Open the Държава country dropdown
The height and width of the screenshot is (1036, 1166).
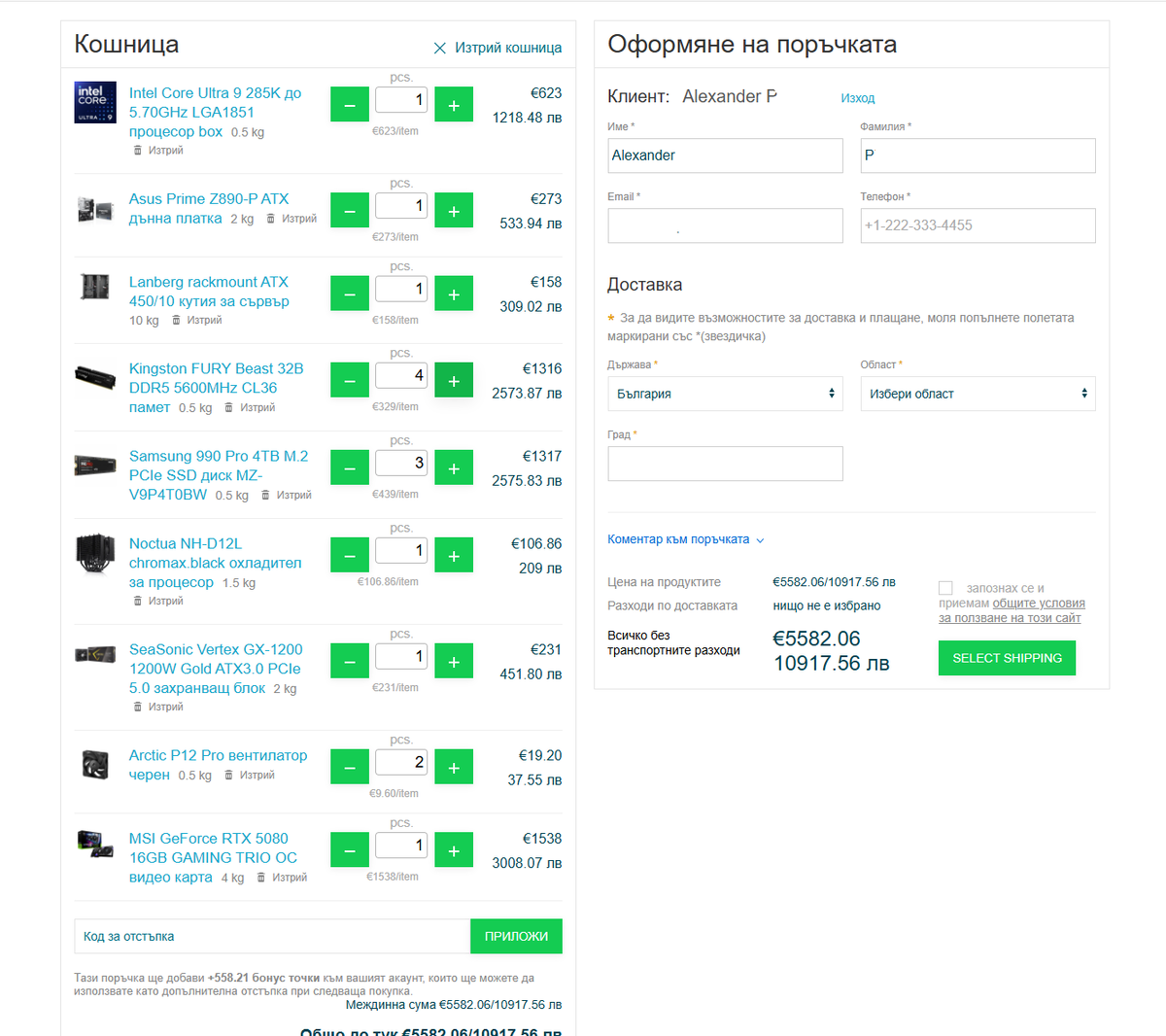click(725, 394)
